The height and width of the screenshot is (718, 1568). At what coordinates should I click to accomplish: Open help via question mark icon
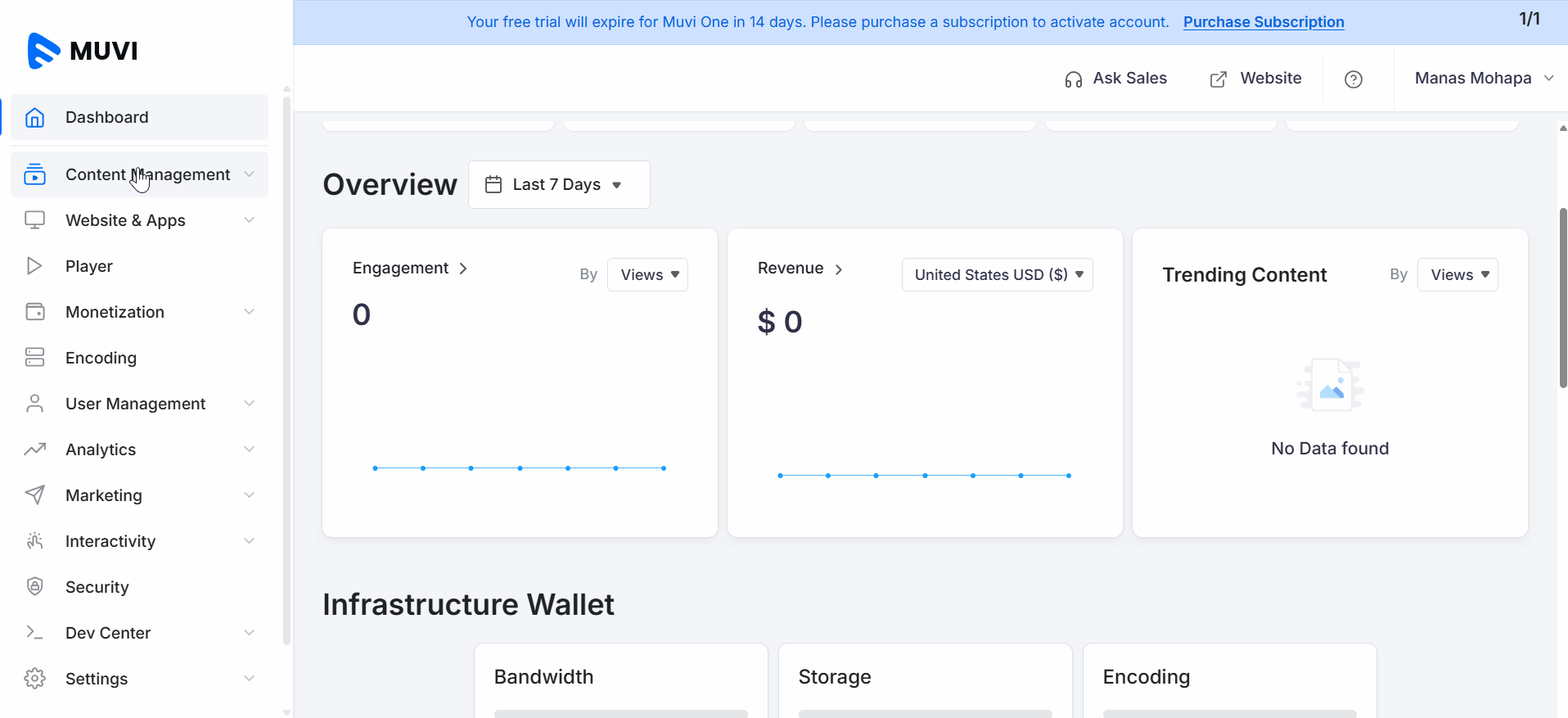(x=1353, y=79)
